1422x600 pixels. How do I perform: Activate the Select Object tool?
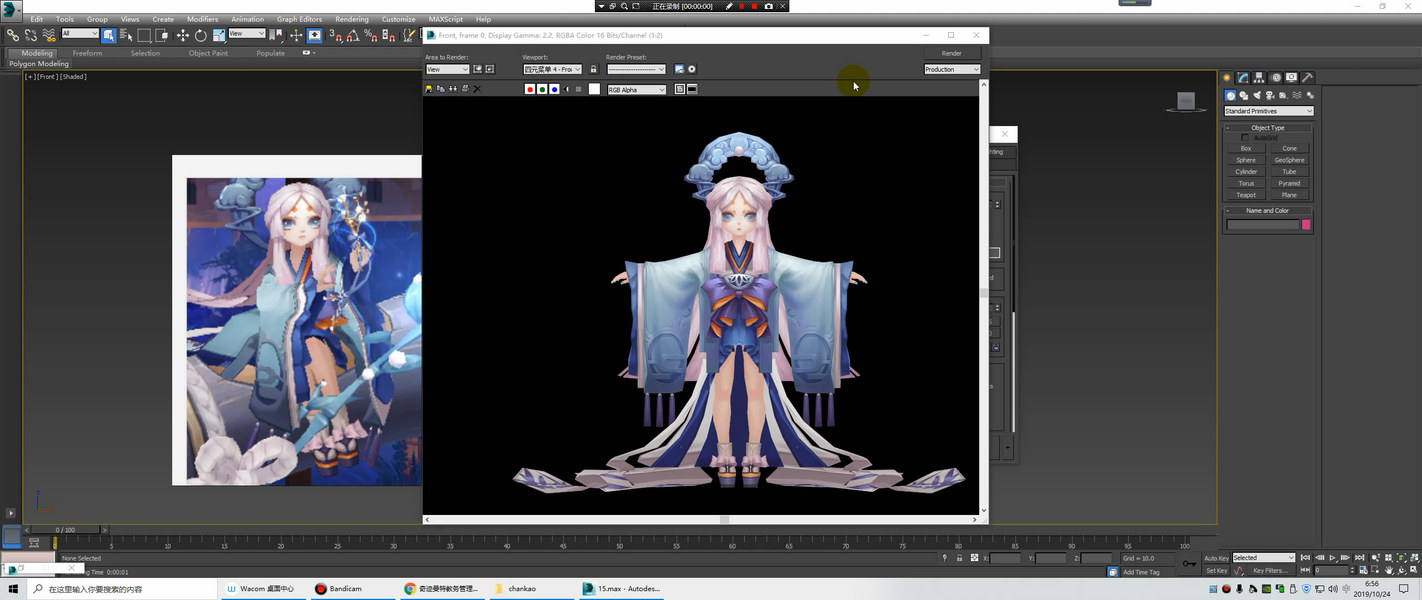pyautogui.click(x=108, y=35)
